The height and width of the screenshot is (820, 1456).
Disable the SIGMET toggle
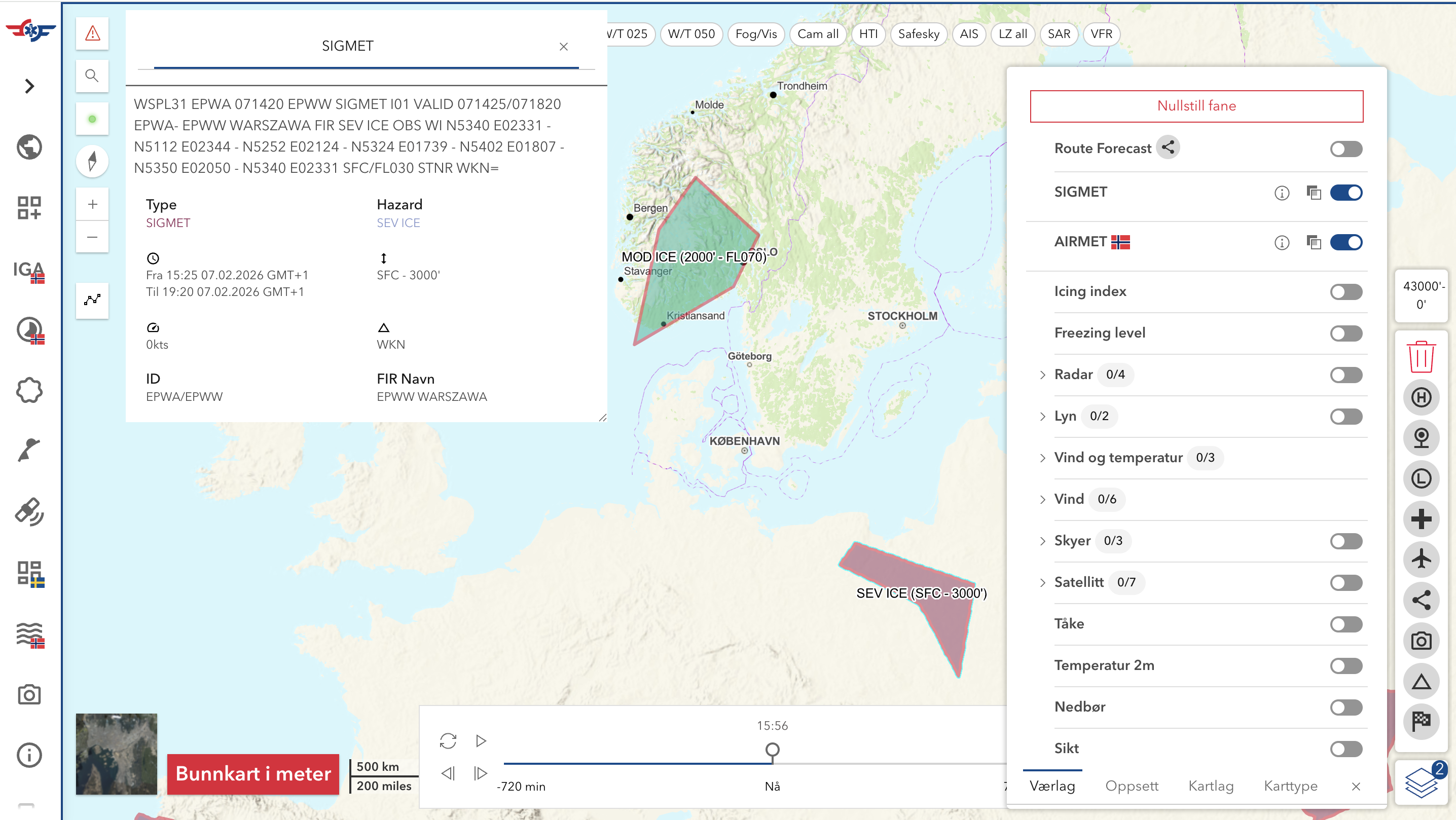[x=1346, y=193]
